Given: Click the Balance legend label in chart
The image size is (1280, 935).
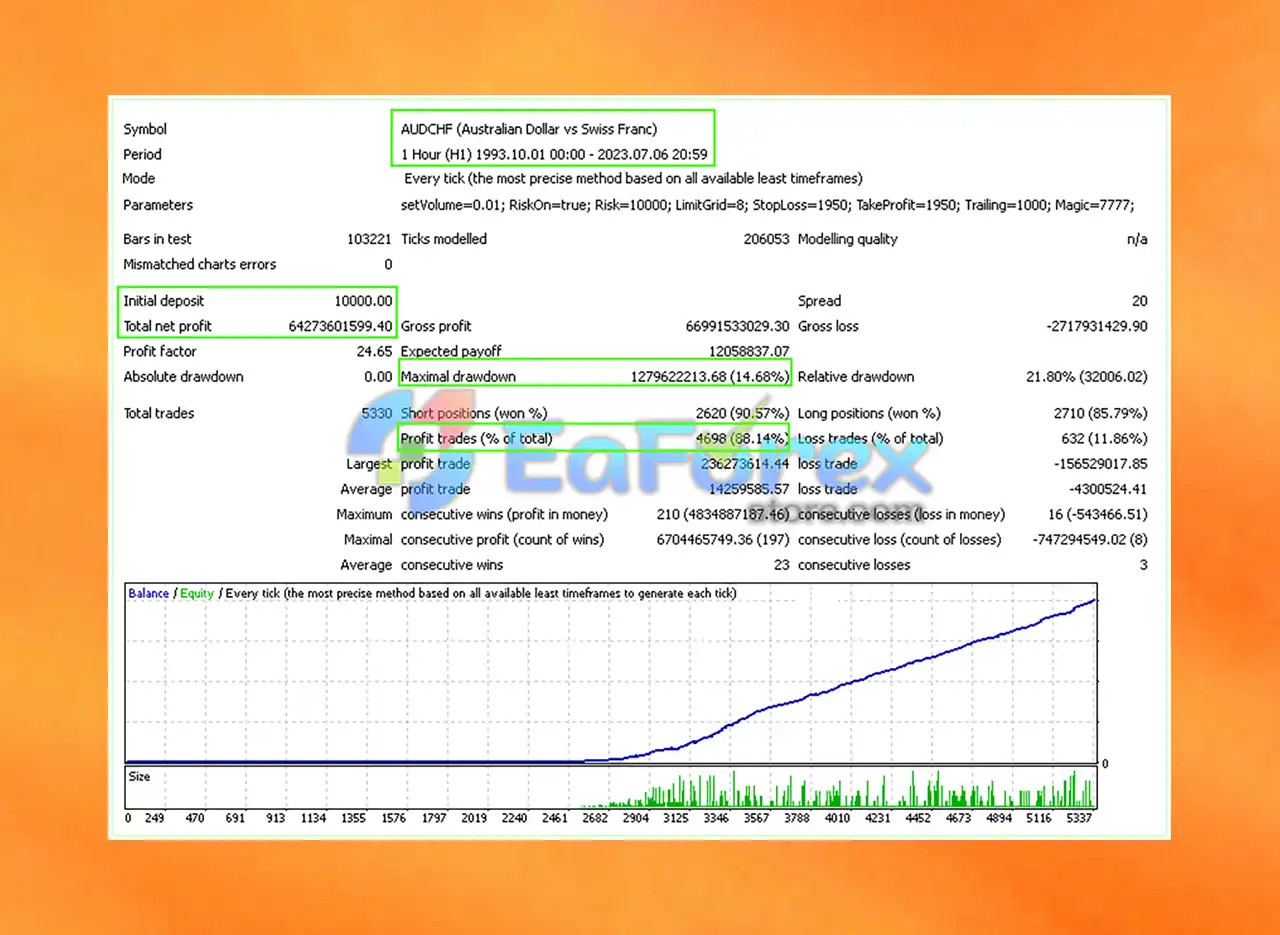Looking at the screenshot, I should tap(149, 593).
